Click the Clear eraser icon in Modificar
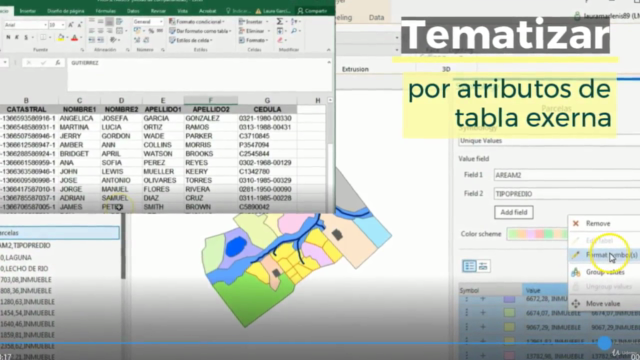The width and height of the screenshot is (640, 360). tap(280, 40)
